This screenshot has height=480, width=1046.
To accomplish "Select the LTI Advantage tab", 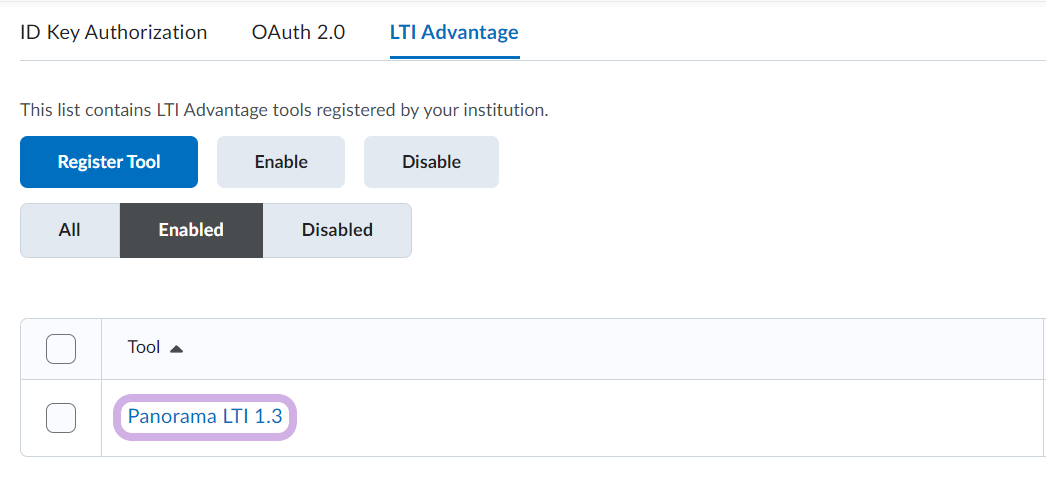I will (x=454, y=32).
